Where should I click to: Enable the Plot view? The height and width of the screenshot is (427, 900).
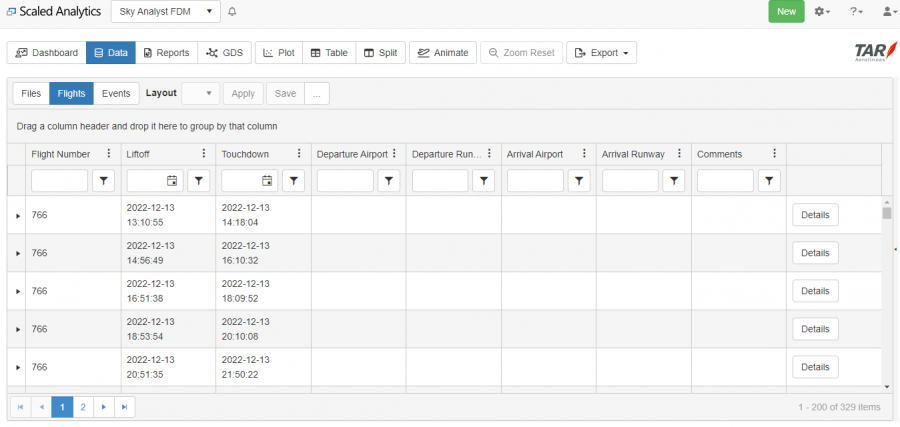point(278,53)
